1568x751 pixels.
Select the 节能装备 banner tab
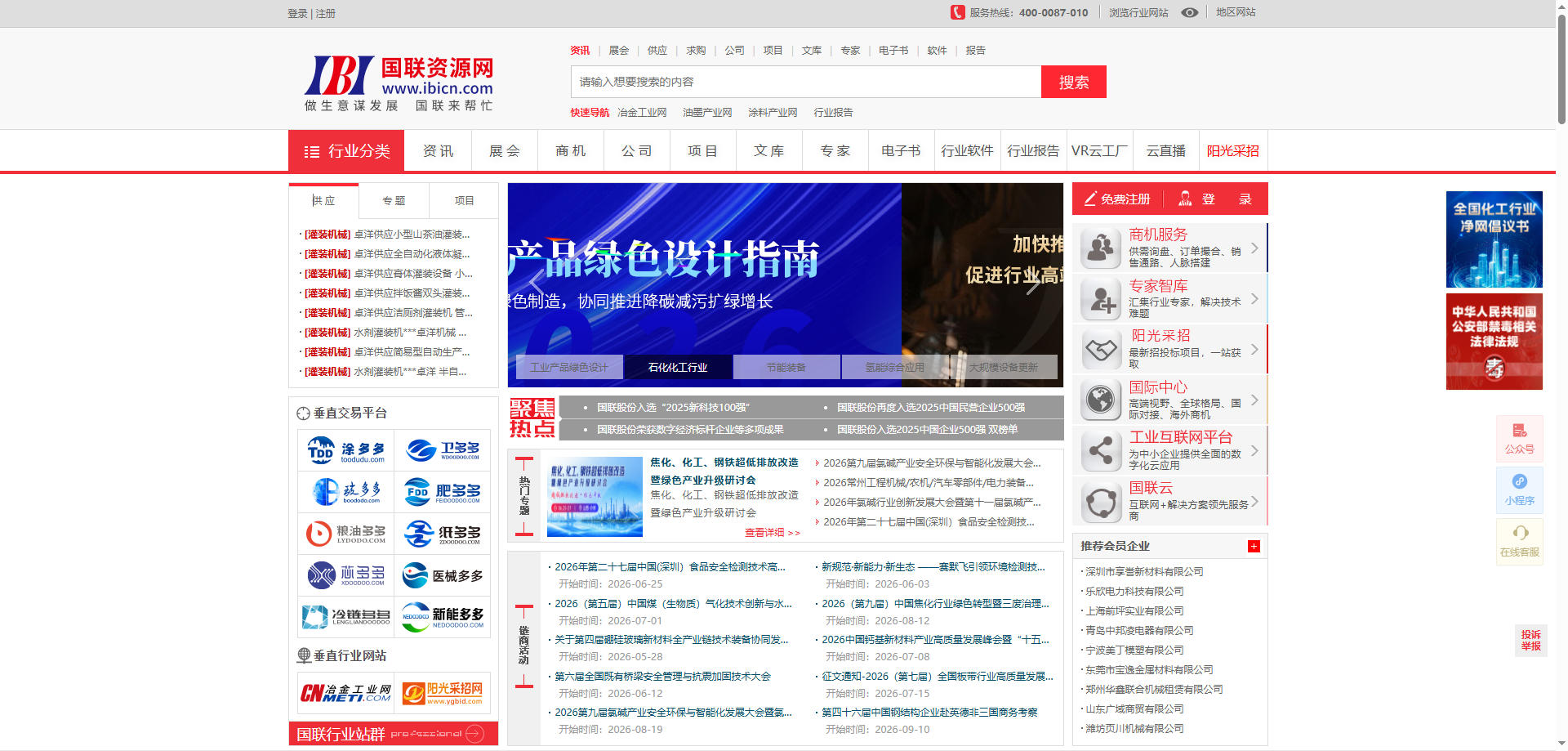pos(786,368)
